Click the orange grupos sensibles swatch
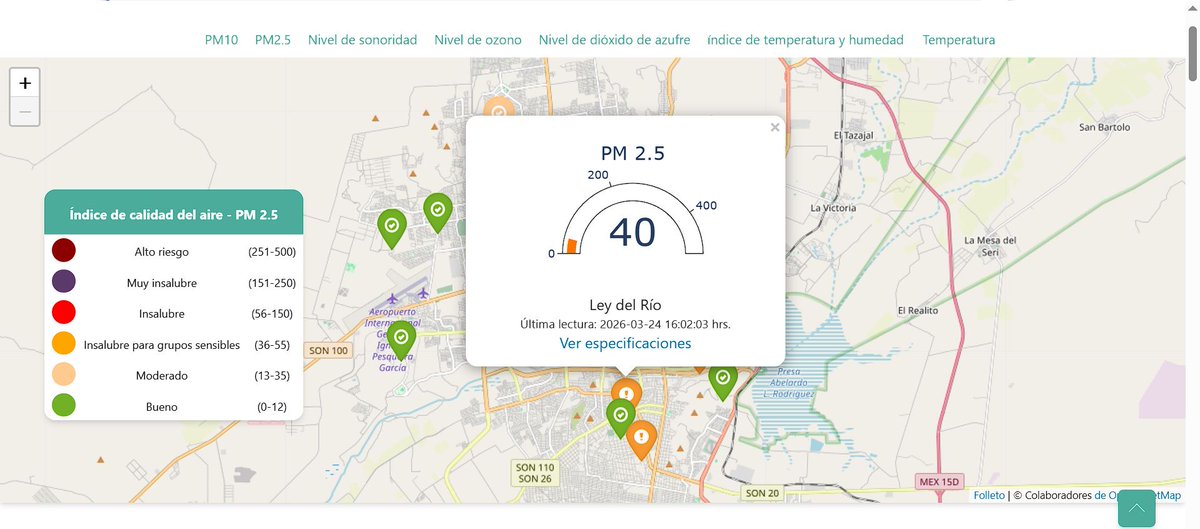1200x529 pixels. (x=64, y=344)
